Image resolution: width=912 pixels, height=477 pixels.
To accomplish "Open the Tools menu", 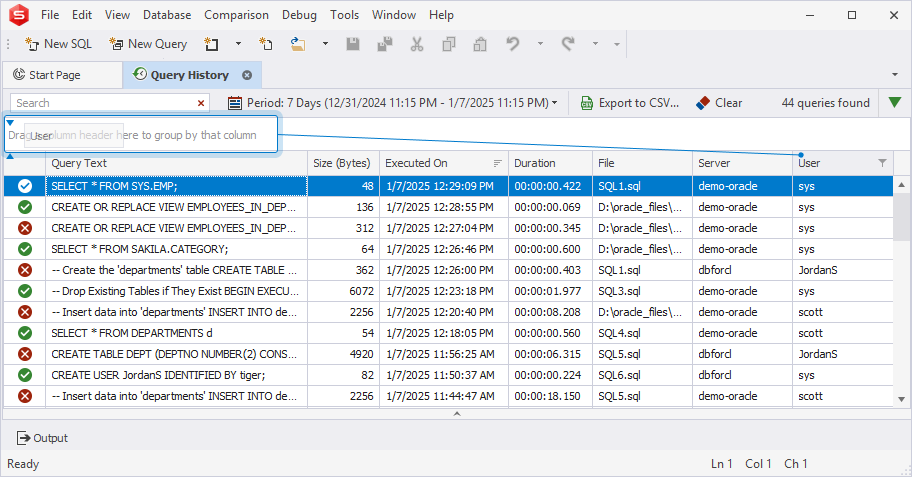I will point(344,15).
